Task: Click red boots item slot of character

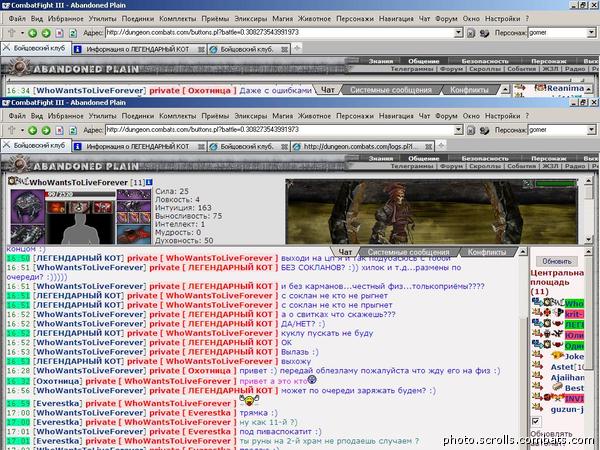Action: [x=134, y=235]
